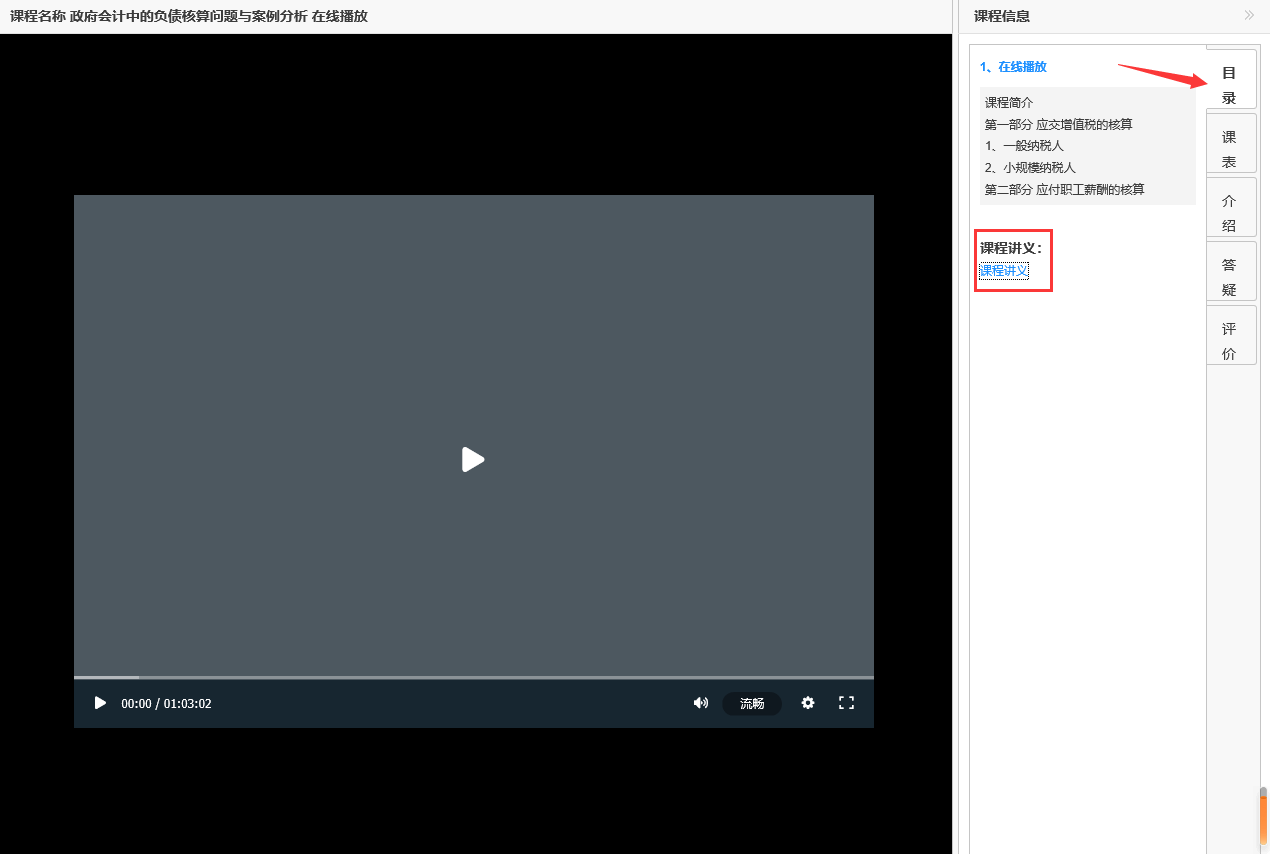The image size is (1270, 854).
Task: Select 2、小规模纳税人 chapter entry
Action: (x=1030, y=168)
